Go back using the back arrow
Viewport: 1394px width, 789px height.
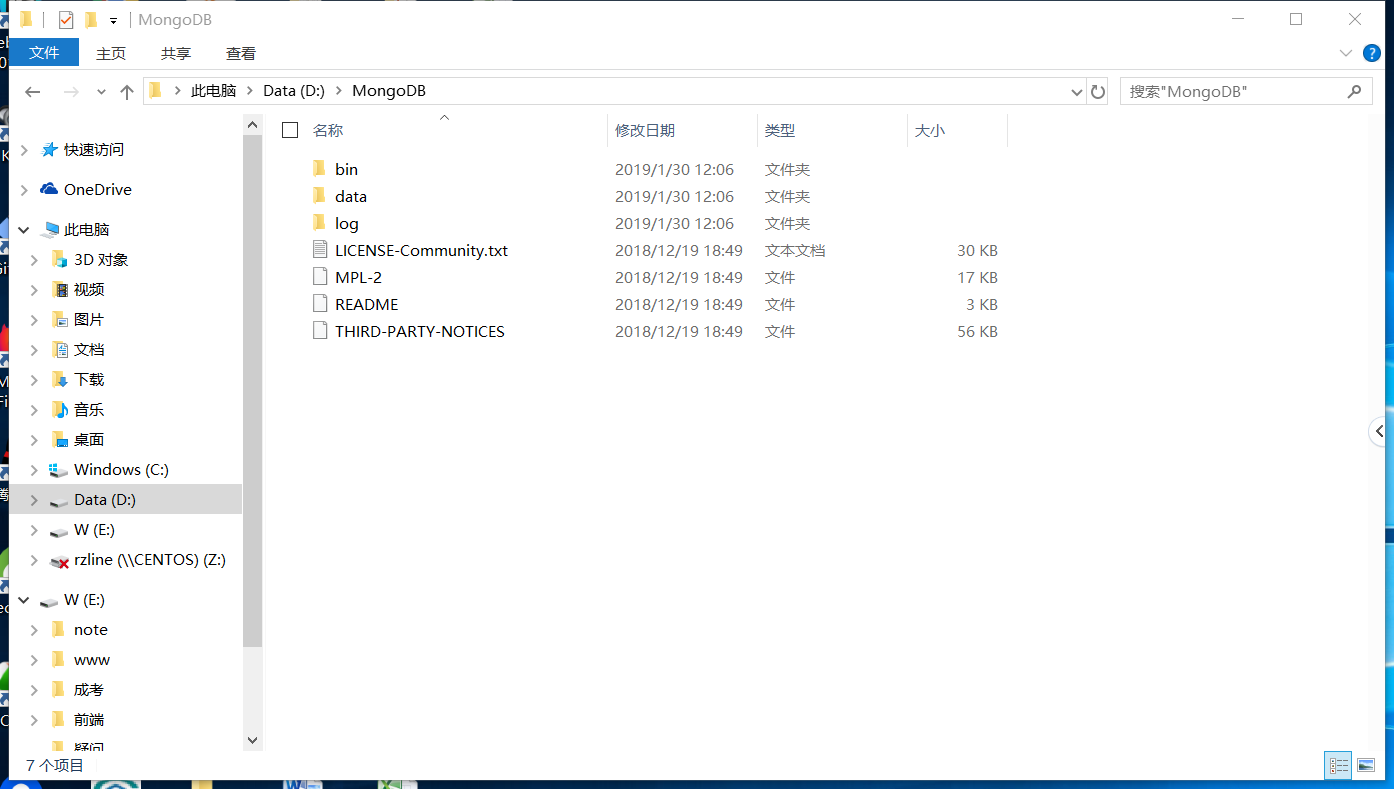click(x=33, y=92)
